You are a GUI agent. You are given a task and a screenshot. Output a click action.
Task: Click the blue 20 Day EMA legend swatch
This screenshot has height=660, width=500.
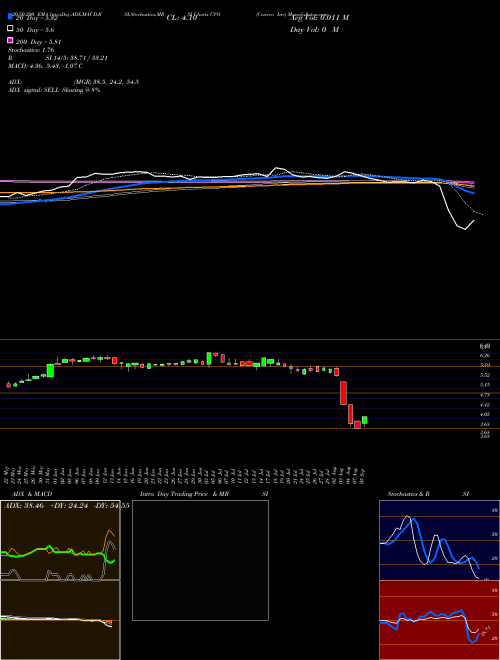tap(11, 16)
